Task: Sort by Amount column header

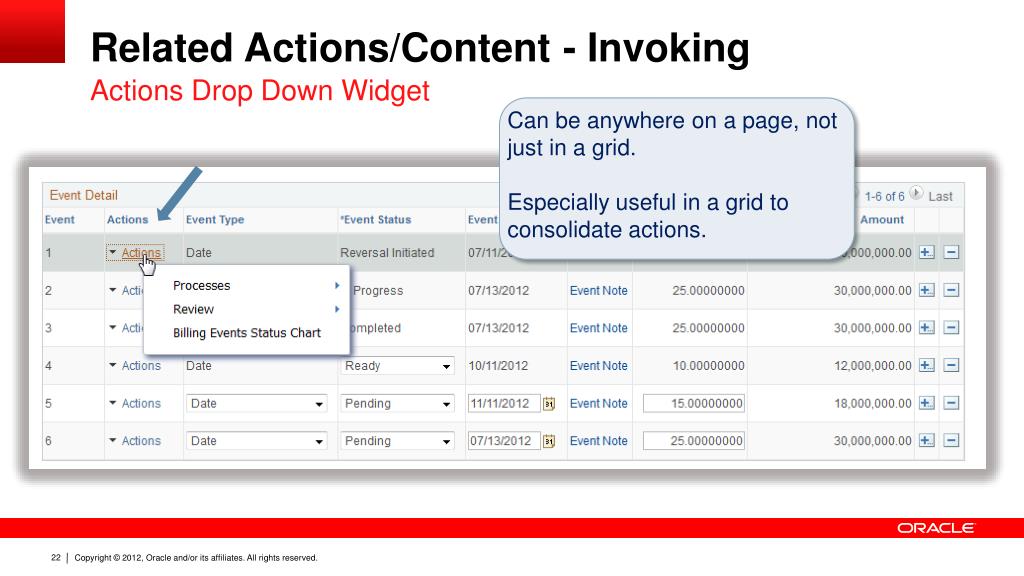Action: [x=882, y=219]
